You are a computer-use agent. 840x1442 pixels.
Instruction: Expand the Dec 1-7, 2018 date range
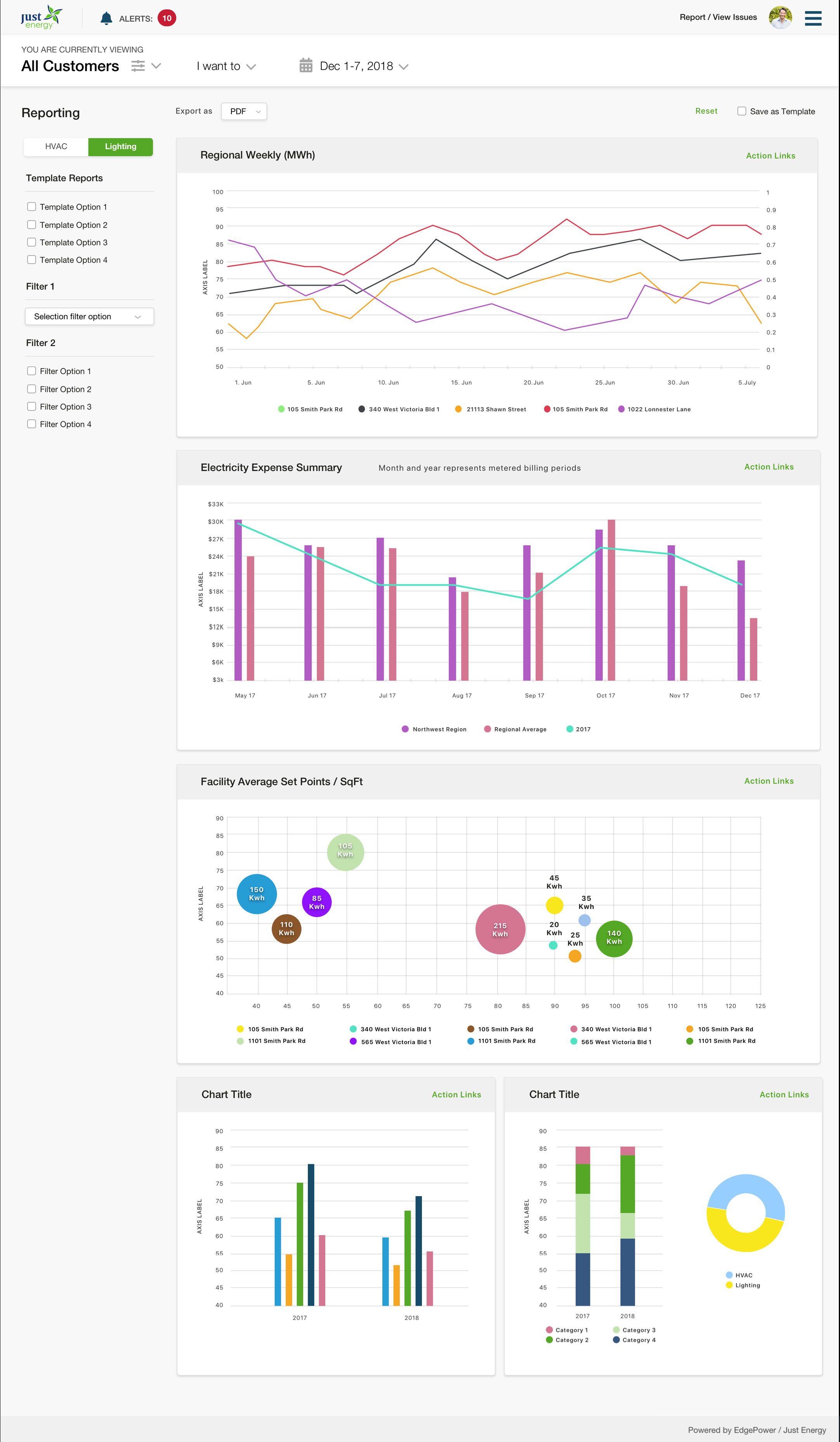(364, 66)
